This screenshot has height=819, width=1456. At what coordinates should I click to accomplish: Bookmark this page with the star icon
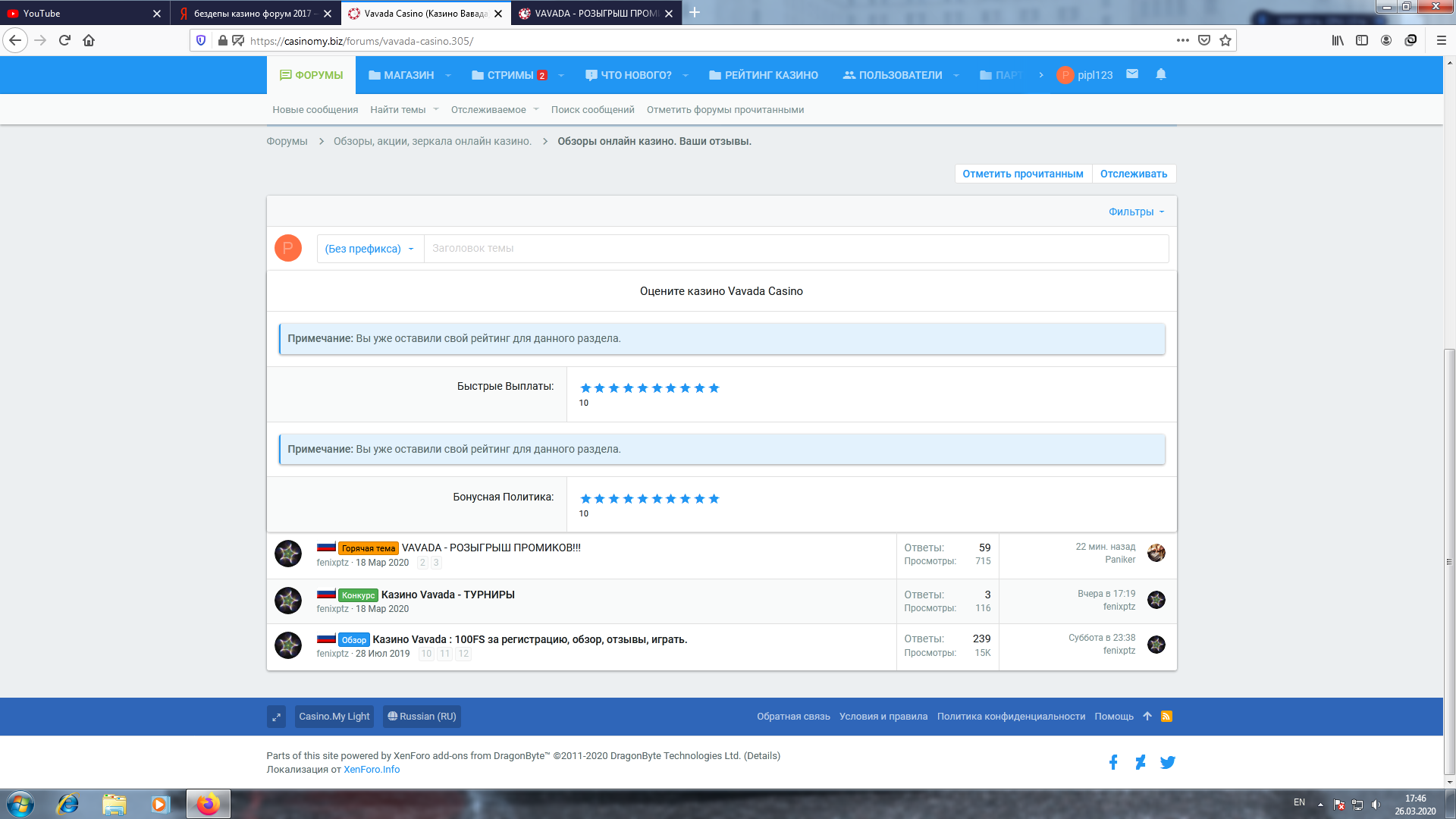pyautogui.click(x=1225, y=40)
